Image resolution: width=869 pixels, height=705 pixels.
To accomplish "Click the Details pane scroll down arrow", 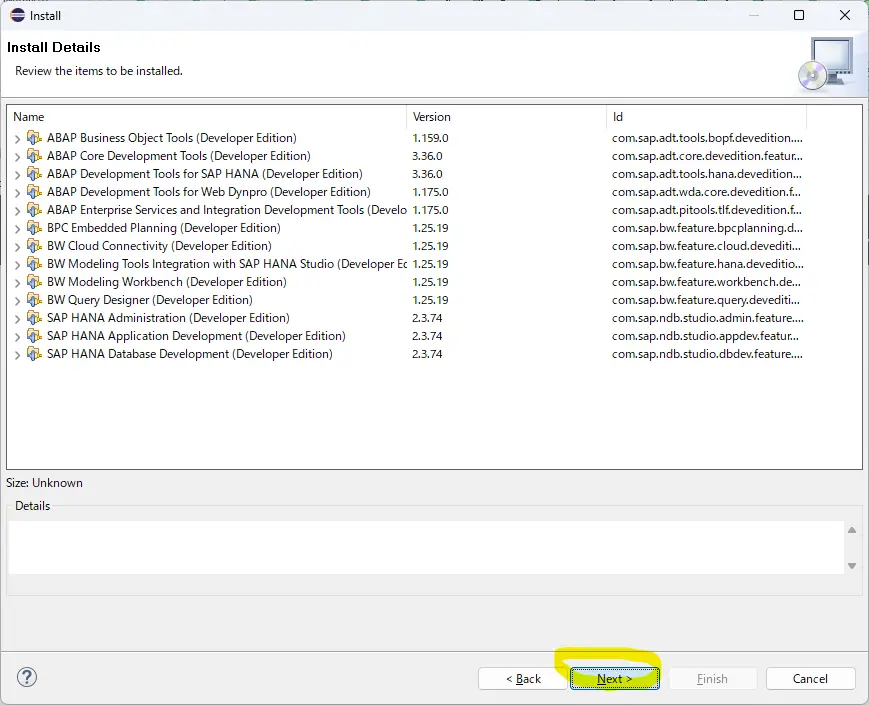I will click(852, 566).
